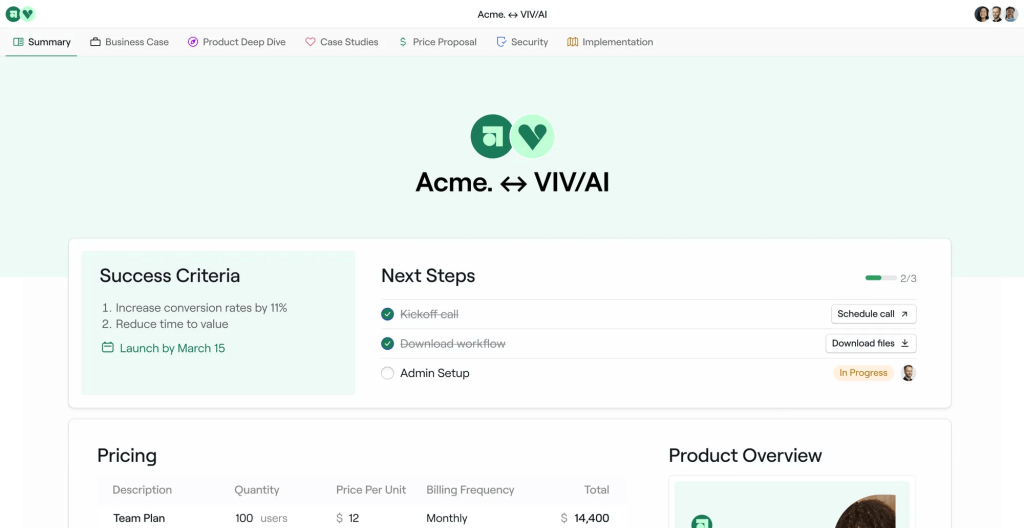This screenshot has width=1024, height=528.
Task: Click the shield icon for Security
Action: [x=501, y=42]
